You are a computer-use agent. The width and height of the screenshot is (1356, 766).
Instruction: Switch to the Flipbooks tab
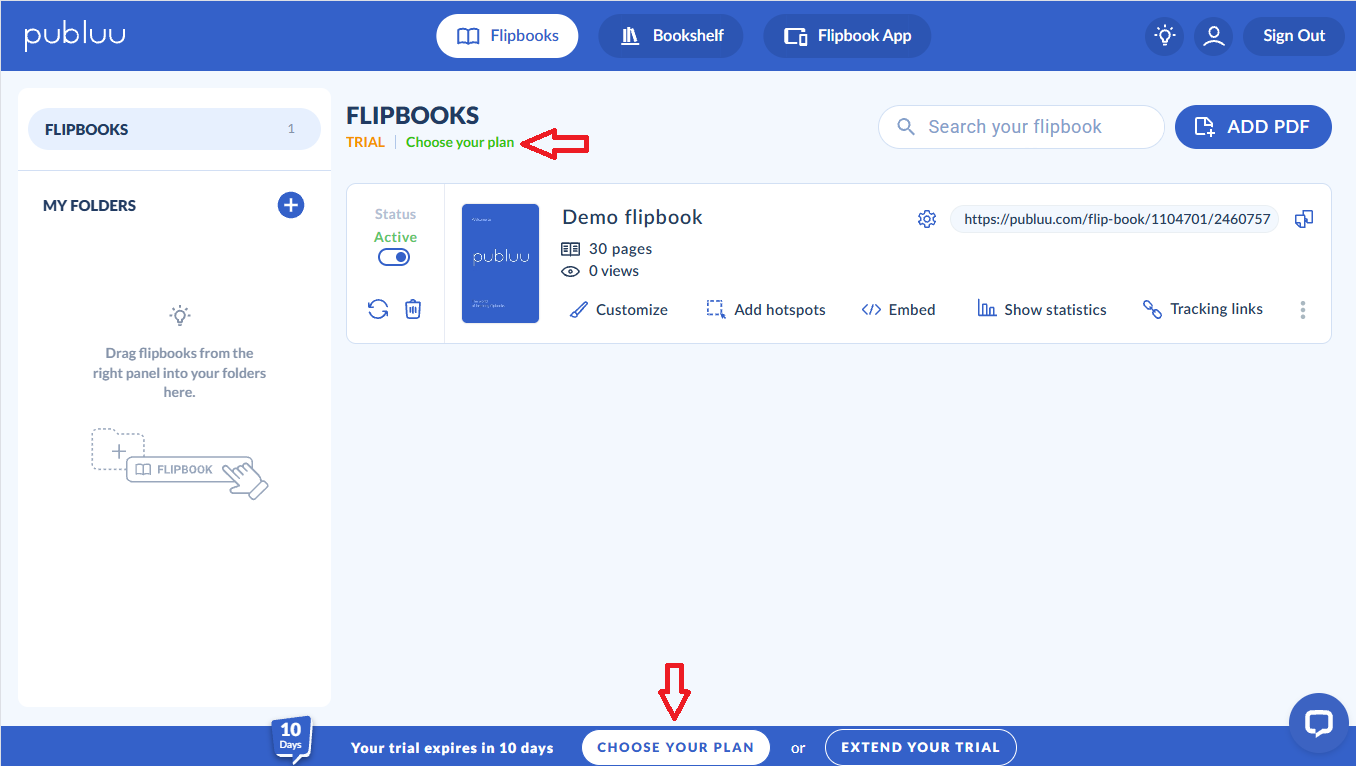(508, 36)
